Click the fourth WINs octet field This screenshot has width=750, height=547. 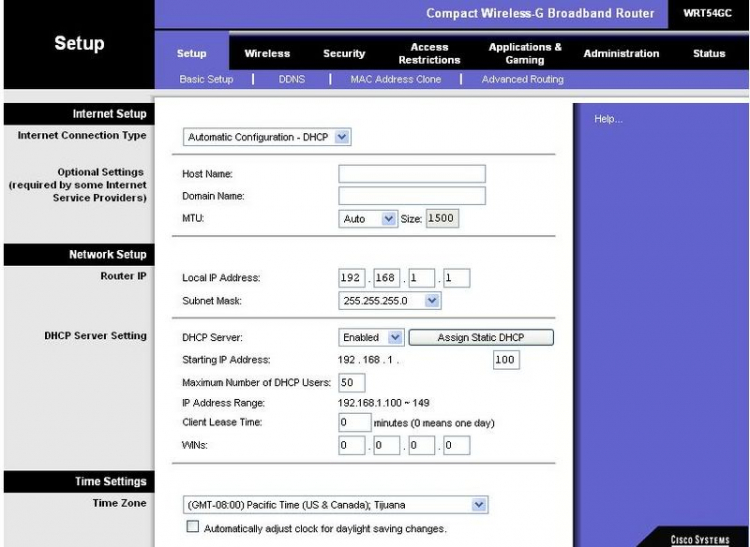pos(456,446)
